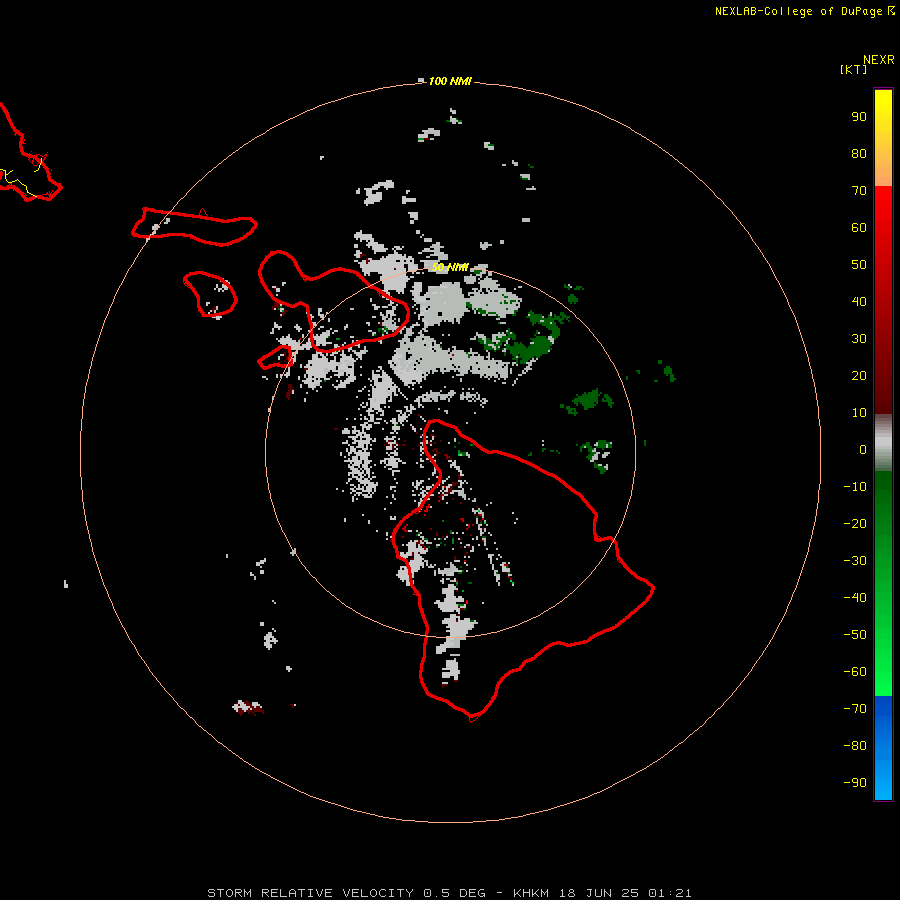Click the -20 value on the velocity scale
The width and height of the screenshot is (900, 900).
(x=855, y=523)
